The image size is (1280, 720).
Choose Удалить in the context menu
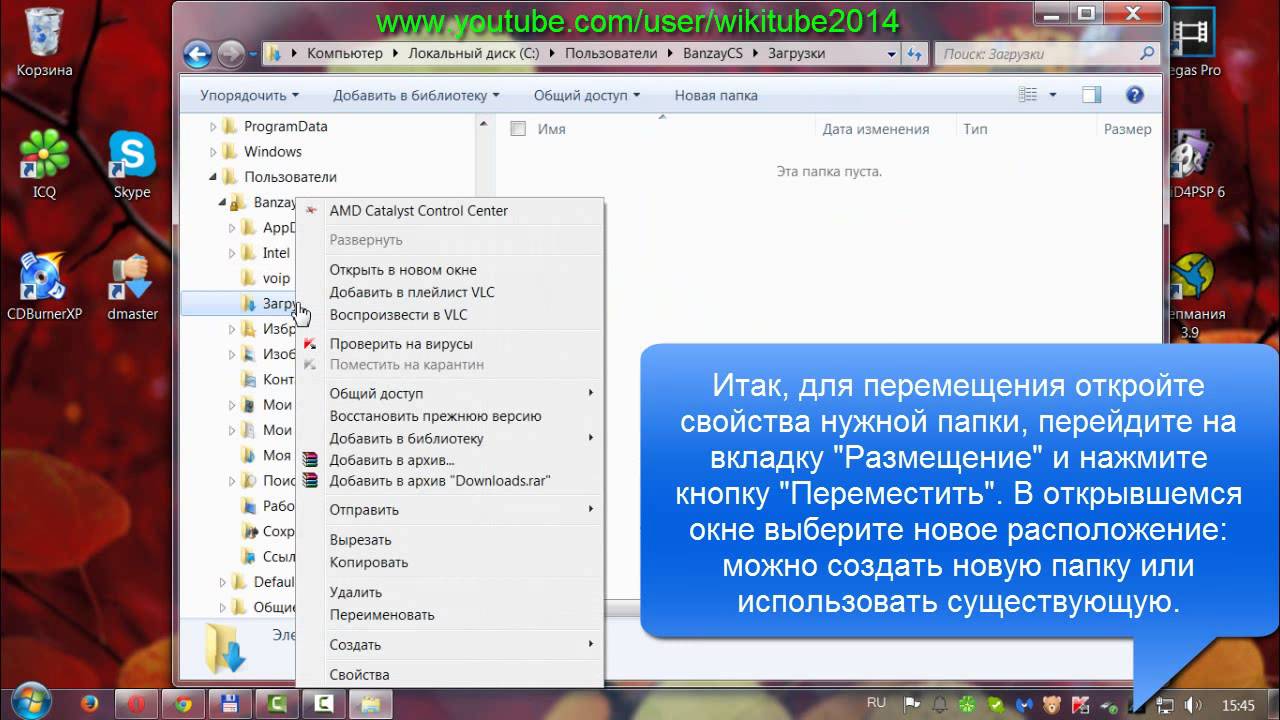coord(452,592)
